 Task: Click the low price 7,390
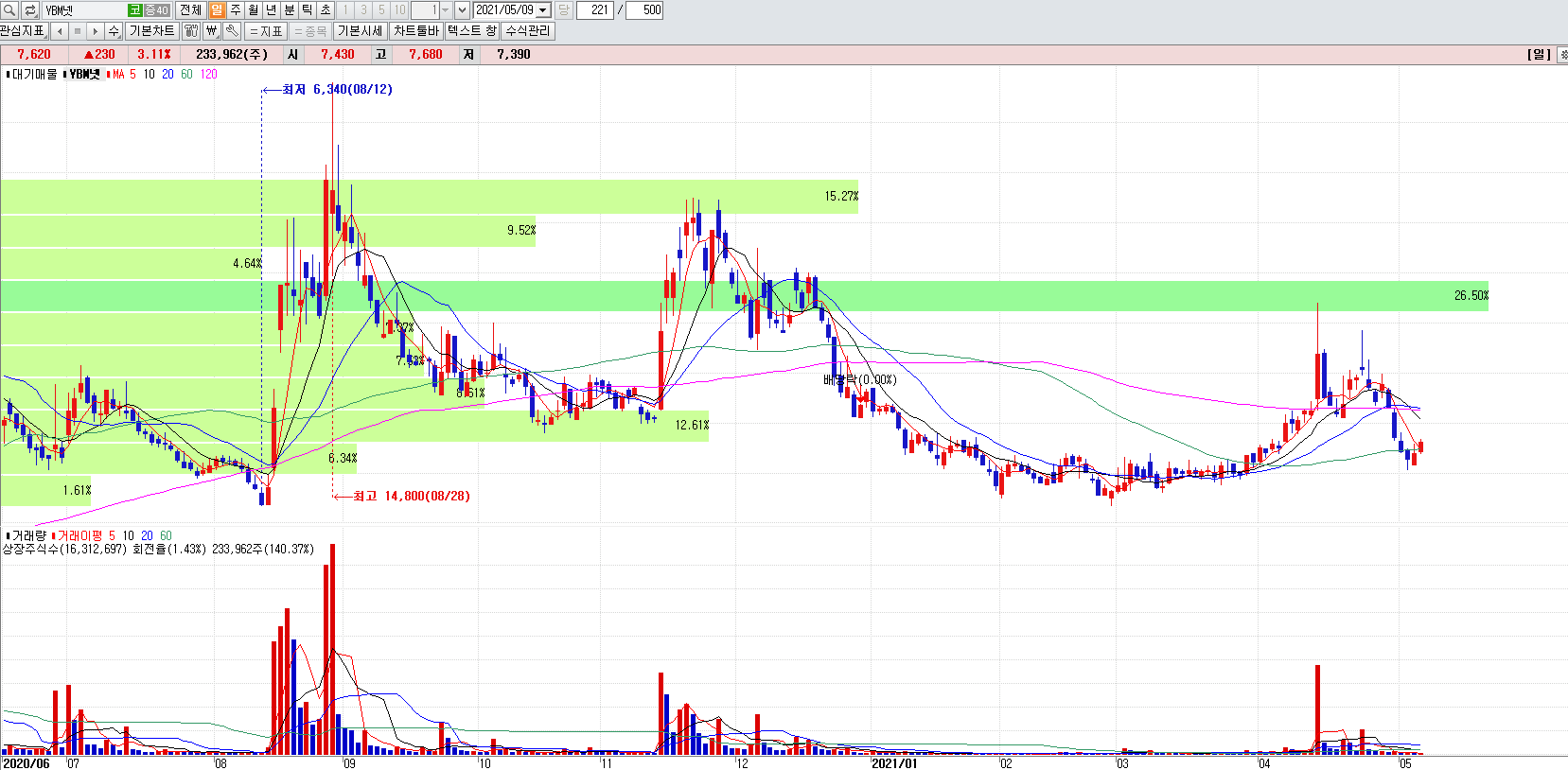[514, 55]
